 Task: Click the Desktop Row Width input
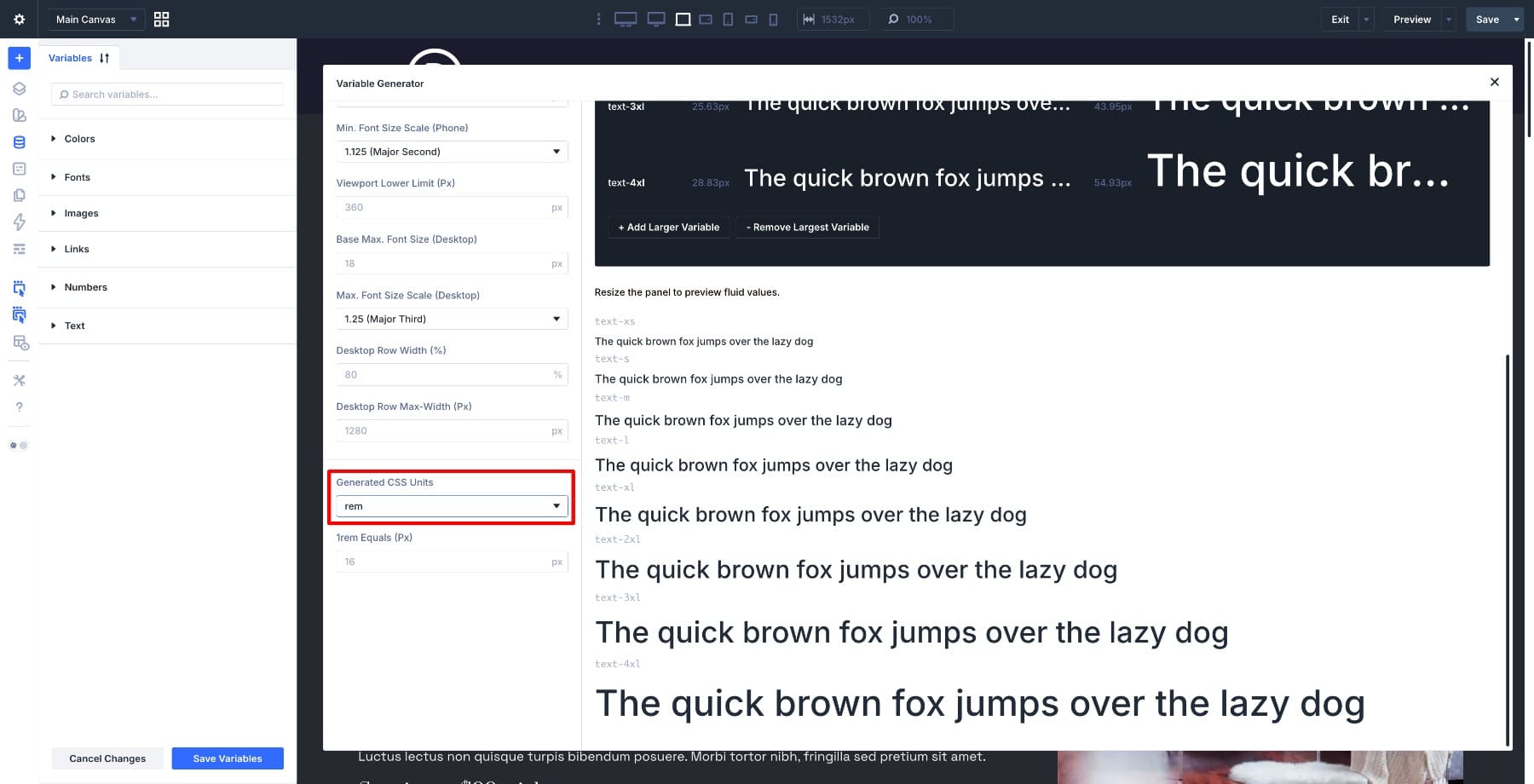coord(452,374)
